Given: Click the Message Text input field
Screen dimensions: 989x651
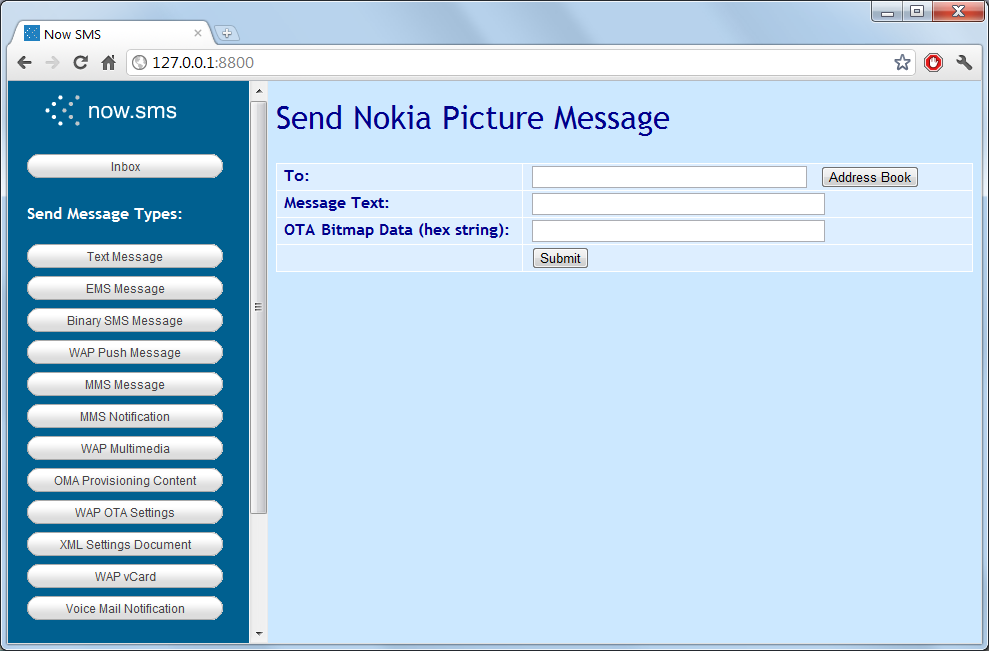Looking at the screenshot, I should (678, 204).
